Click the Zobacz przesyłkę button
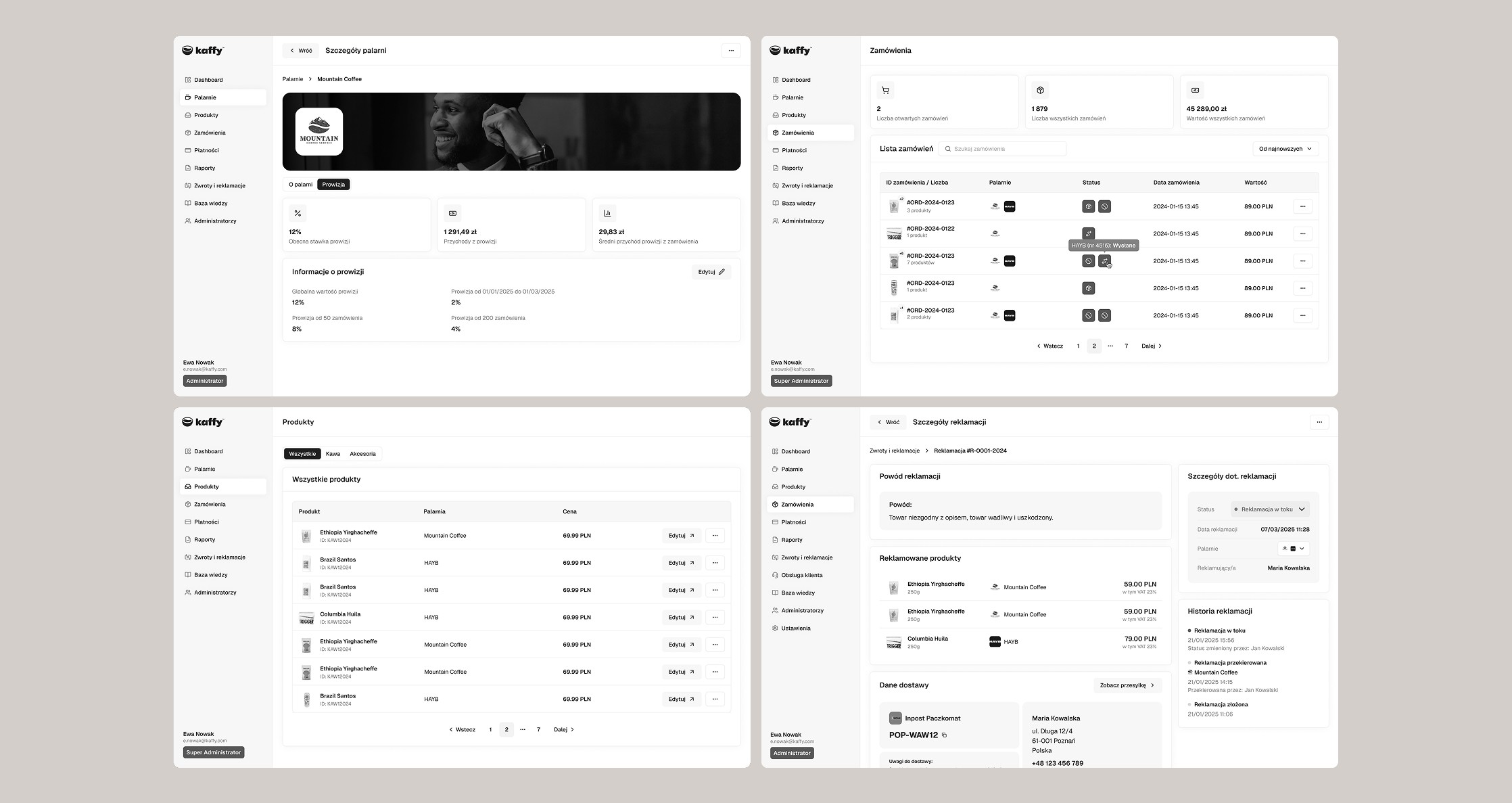Viewport: 1512px width, 803px height. click(1127, 685)
